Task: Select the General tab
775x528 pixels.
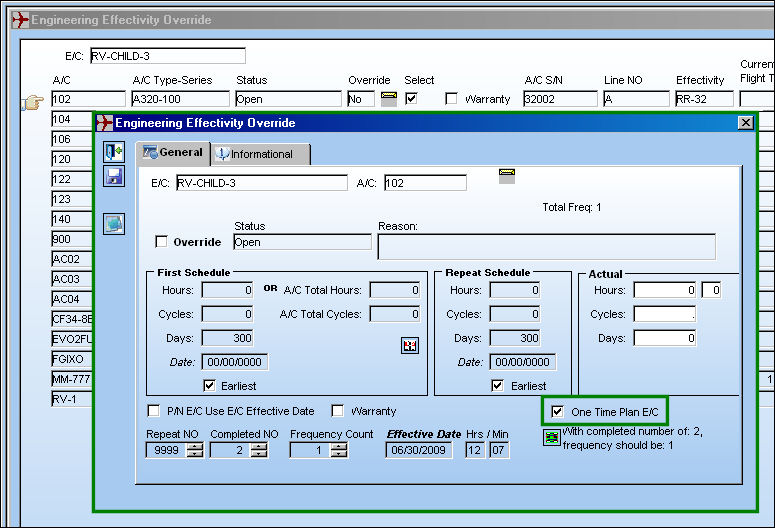Action: click(x=173, y=152)
